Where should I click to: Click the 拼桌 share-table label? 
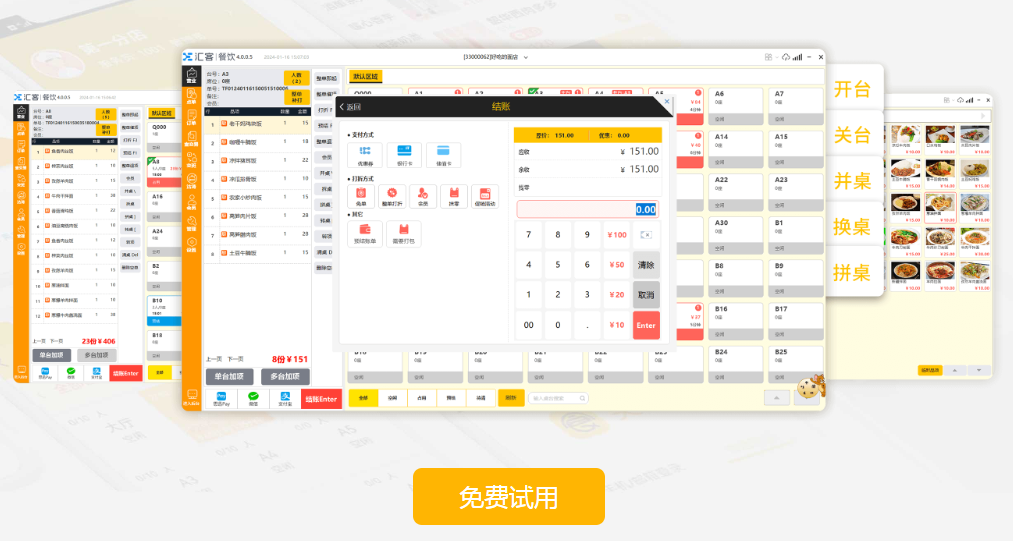point(852,273)
